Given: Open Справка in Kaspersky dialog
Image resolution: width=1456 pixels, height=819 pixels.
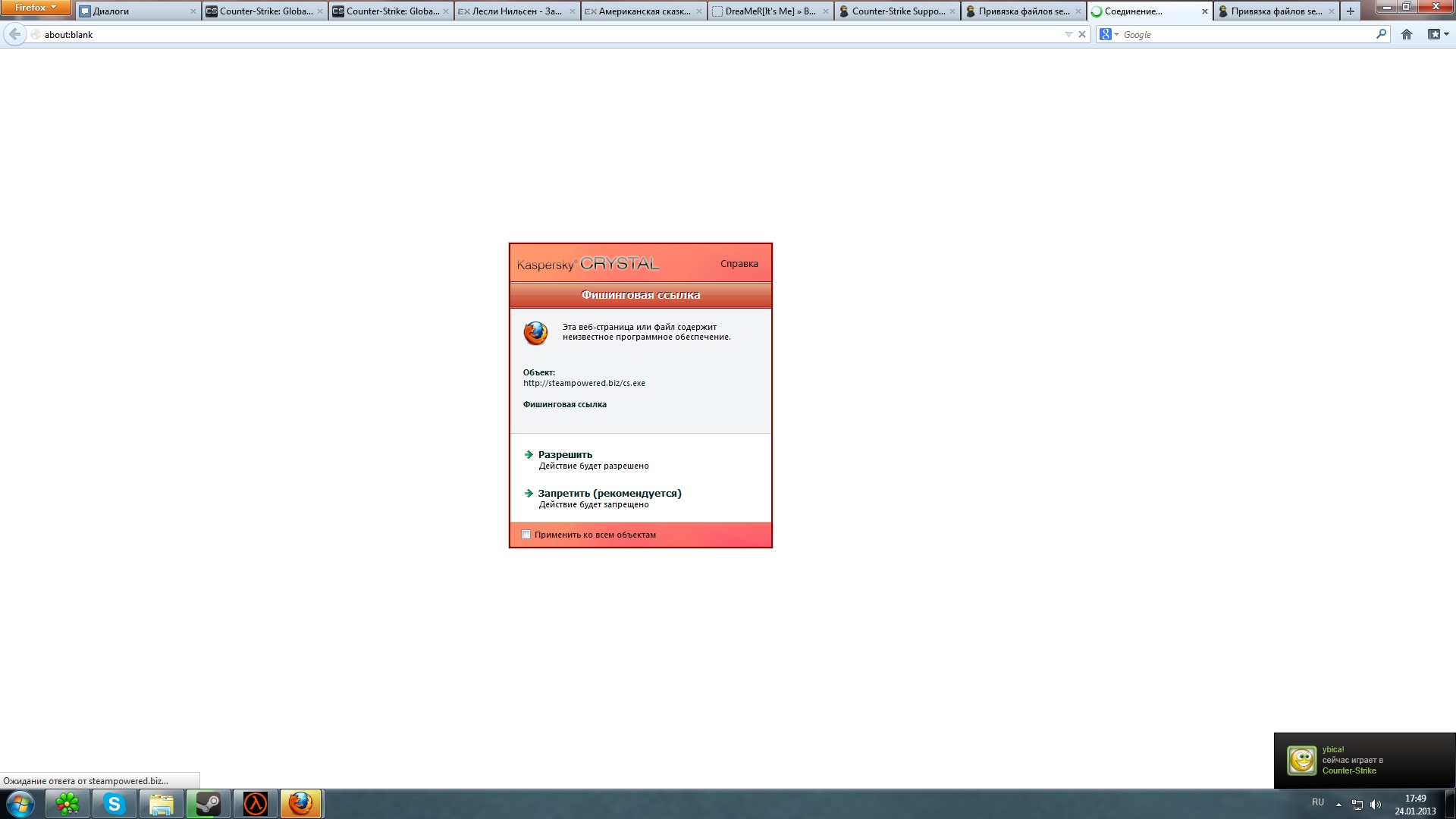Looking at the screenshot, I should click(x=739, y=264).
